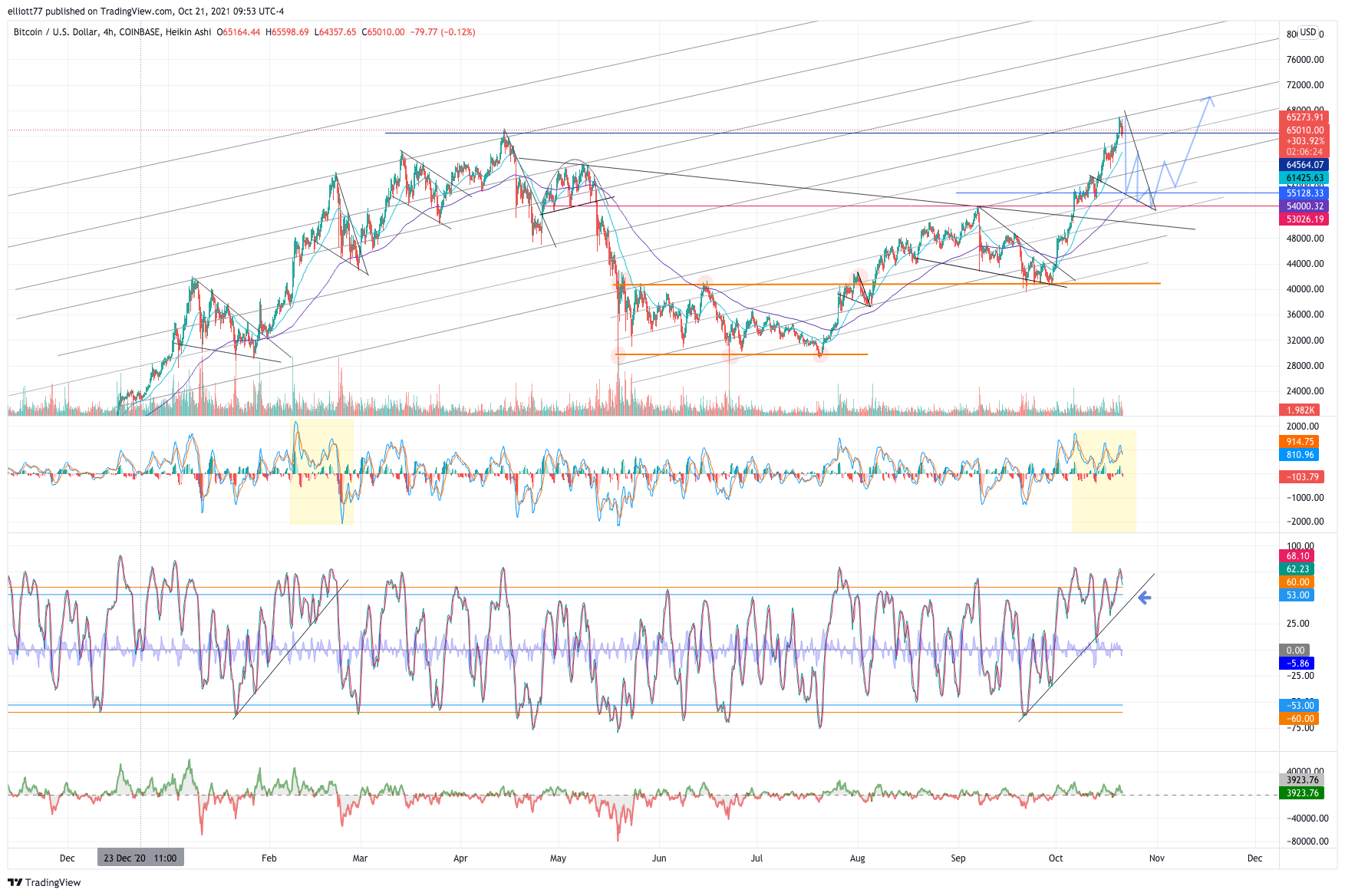The width and height of the screenshot is (1345, 896).
Task: Click the 23 Dec '20 11:00 crosshair date label
Action: [x=140, y=858]
